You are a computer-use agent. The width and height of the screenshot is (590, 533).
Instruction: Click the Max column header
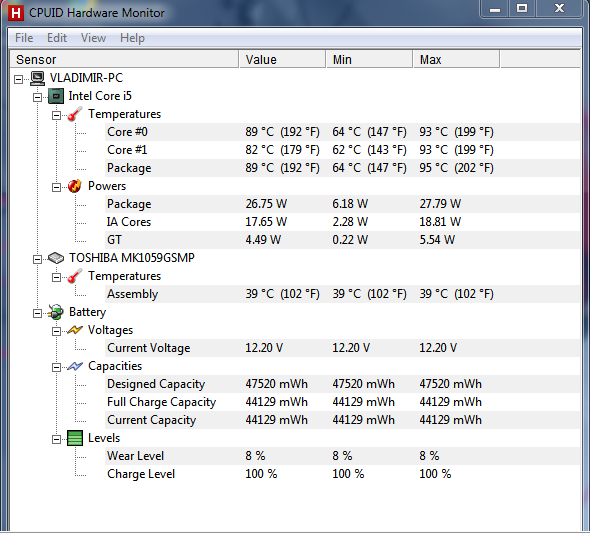coord(456,59)
